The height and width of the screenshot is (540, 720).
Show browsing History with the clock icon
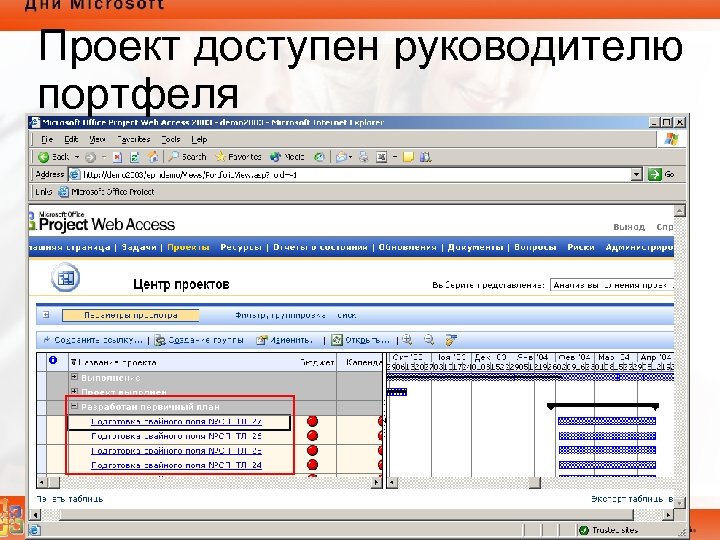(x=319, y=157)
